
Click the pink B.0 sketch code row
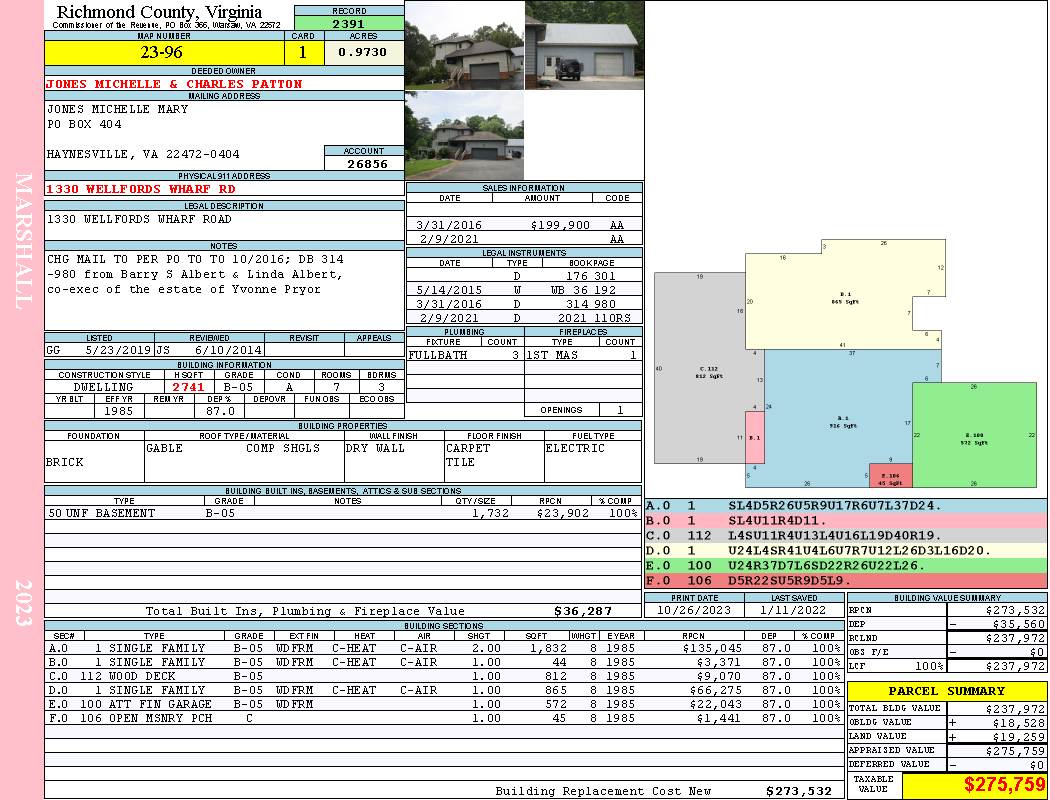[846, 520]
